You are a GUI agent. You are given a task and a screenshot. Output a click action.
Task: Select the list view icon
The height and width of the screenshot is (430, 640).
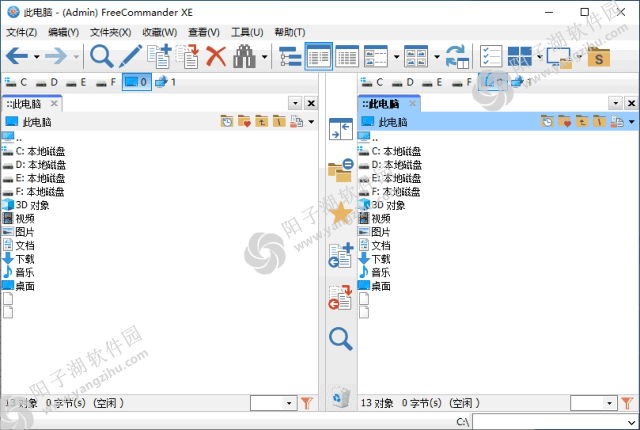347,56
